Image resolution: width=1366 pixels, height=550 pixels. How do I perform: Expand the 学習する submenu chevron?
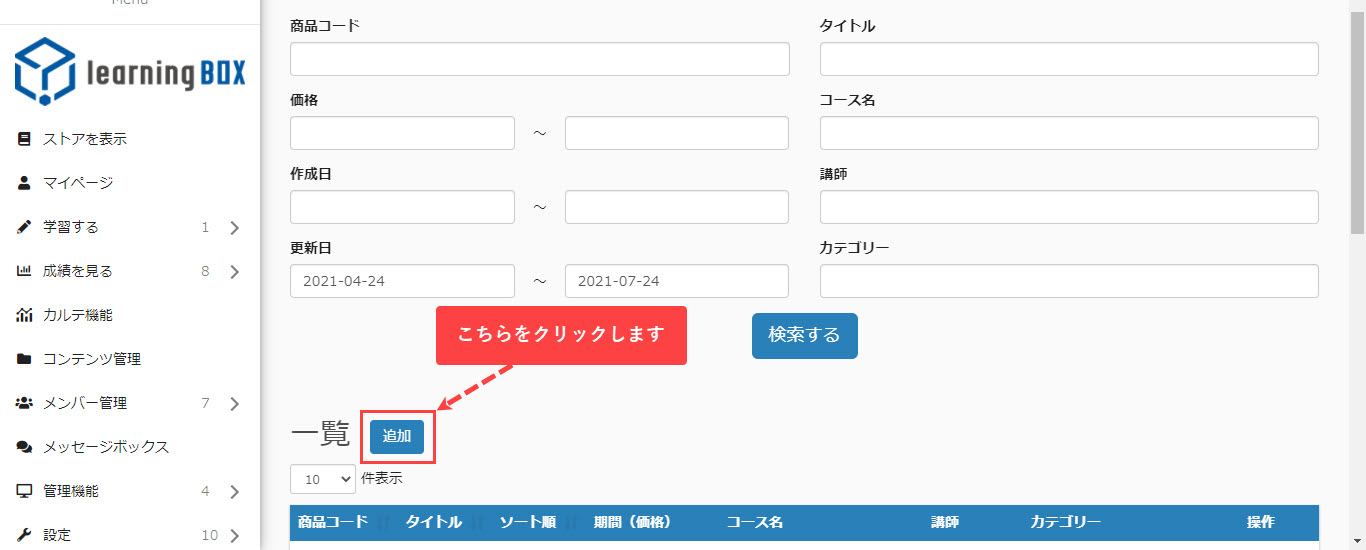[234, 228]
